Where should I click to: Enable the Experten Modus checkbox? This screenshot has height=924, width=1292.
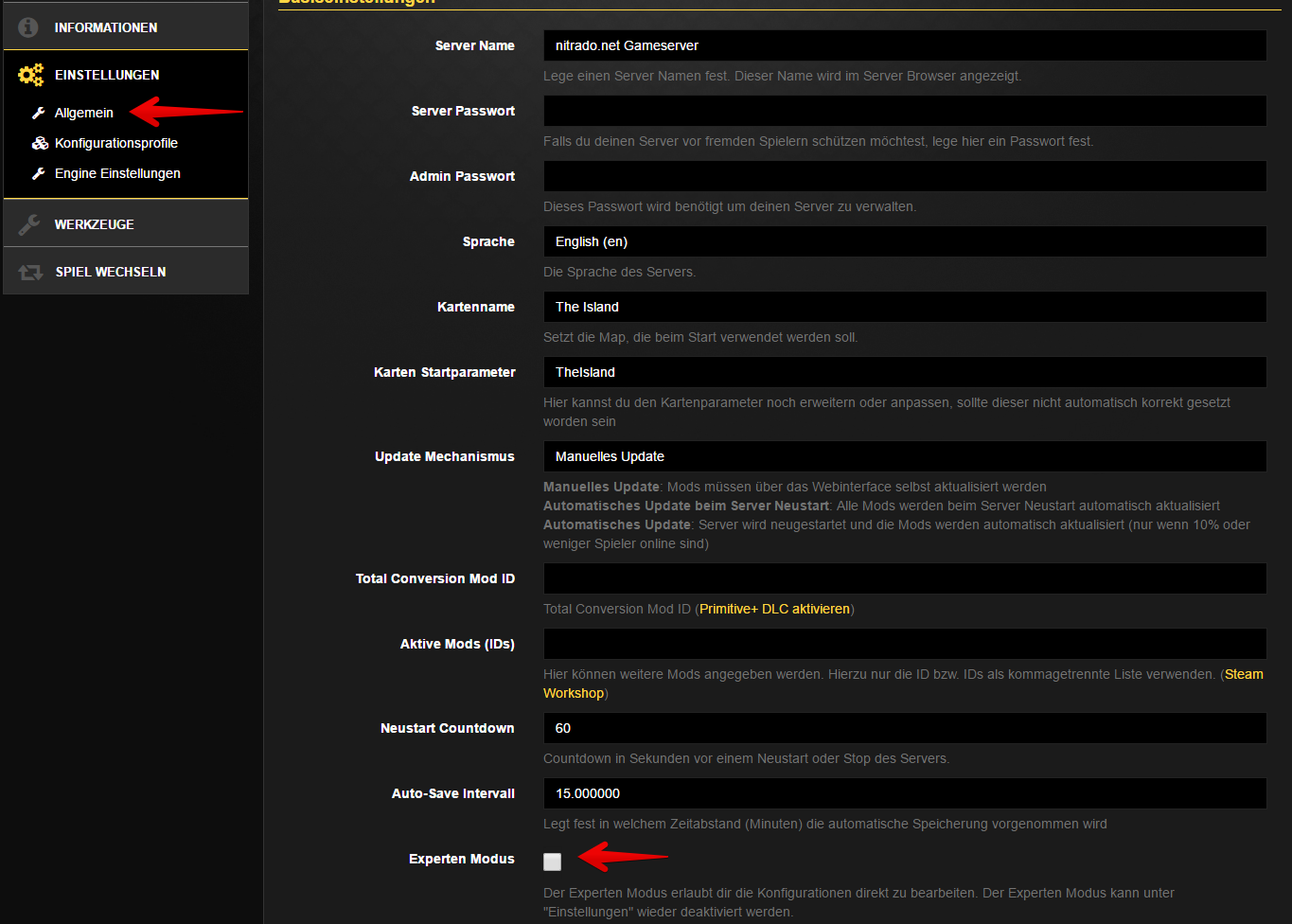[553, 862]
